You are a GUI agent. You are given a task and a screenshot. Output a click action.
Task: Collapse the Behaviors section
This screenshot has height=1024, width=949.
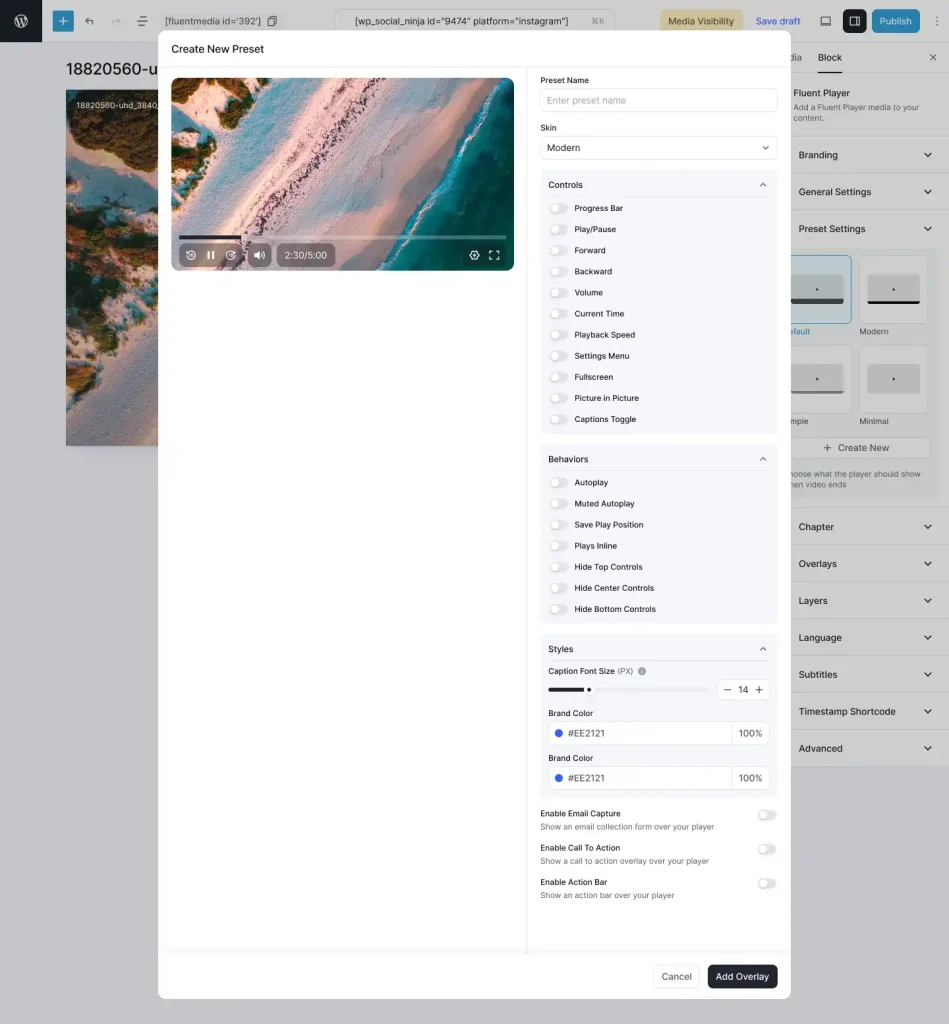[763, 459]
